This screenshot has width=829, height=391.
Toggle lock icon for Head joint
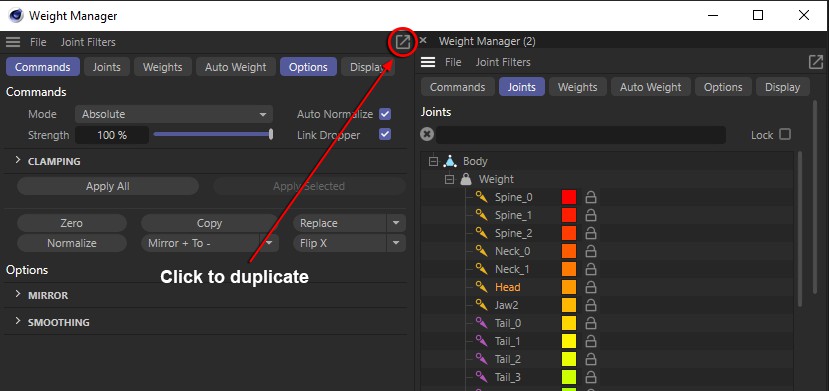(x=591, y=287)
